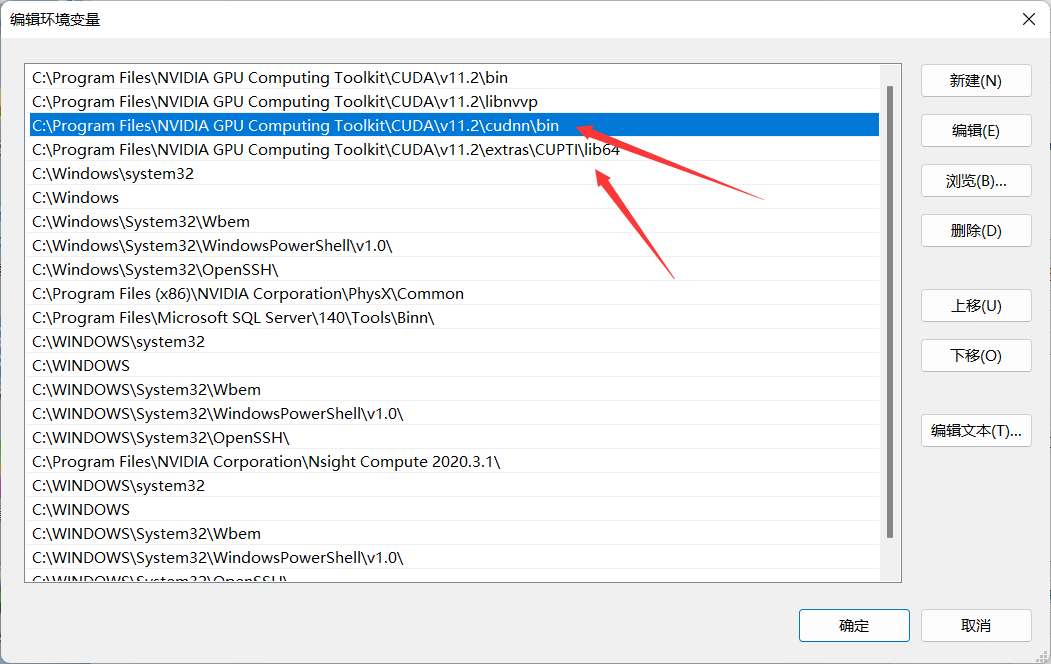This screenshot has width=1051, height=664.
Task: Move the entry up with 上移(U)
Action: pyautogui.click(x=976, y=306)
